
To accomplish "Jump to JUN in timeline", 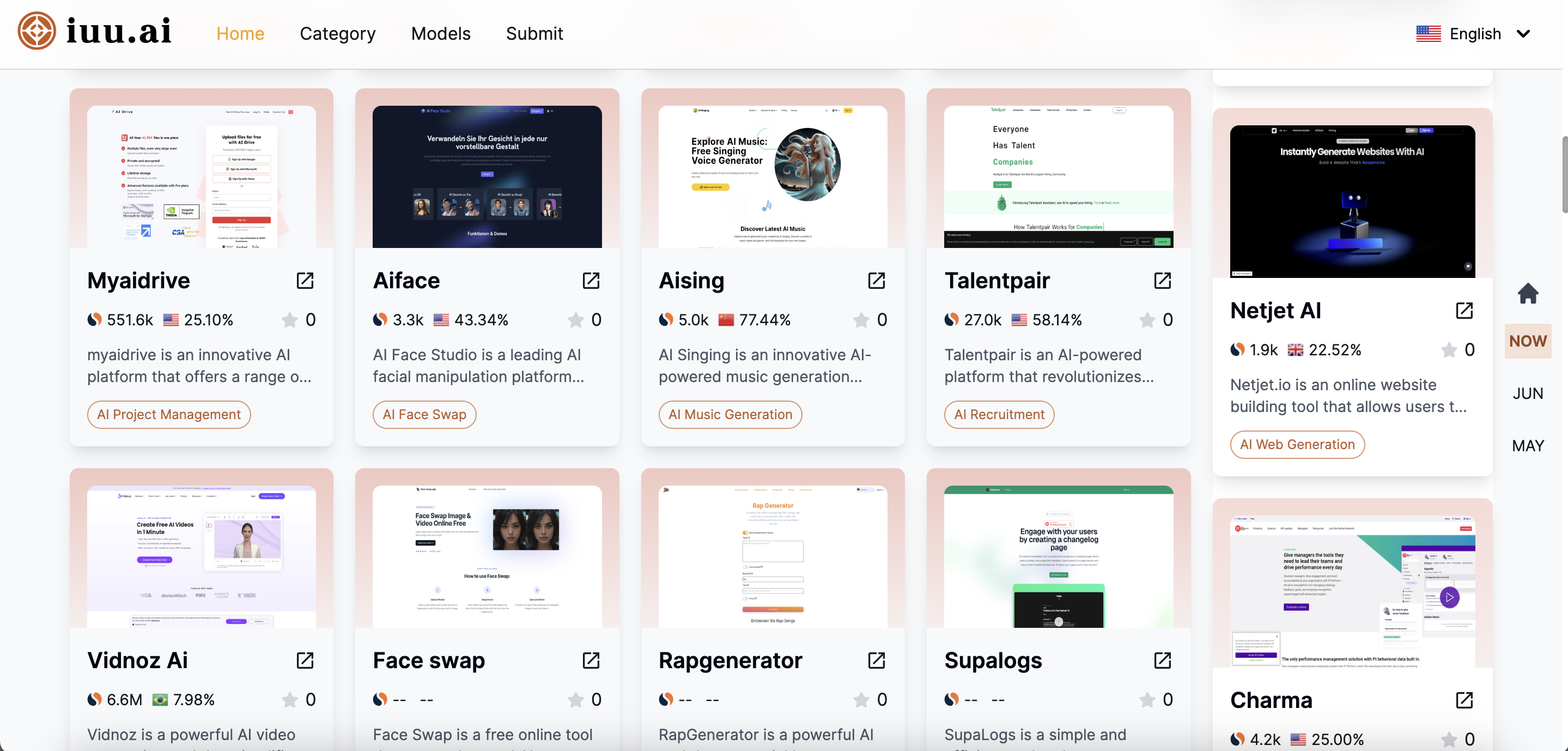I will (x=1527, y=393).
